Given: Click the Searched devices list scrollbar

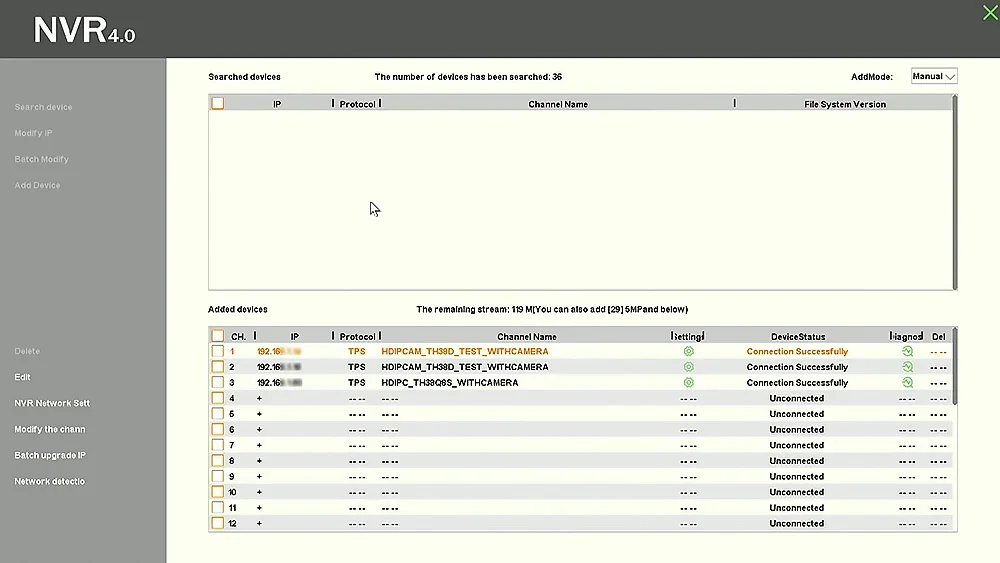Looking at the screenshot, I should point(955,192).
